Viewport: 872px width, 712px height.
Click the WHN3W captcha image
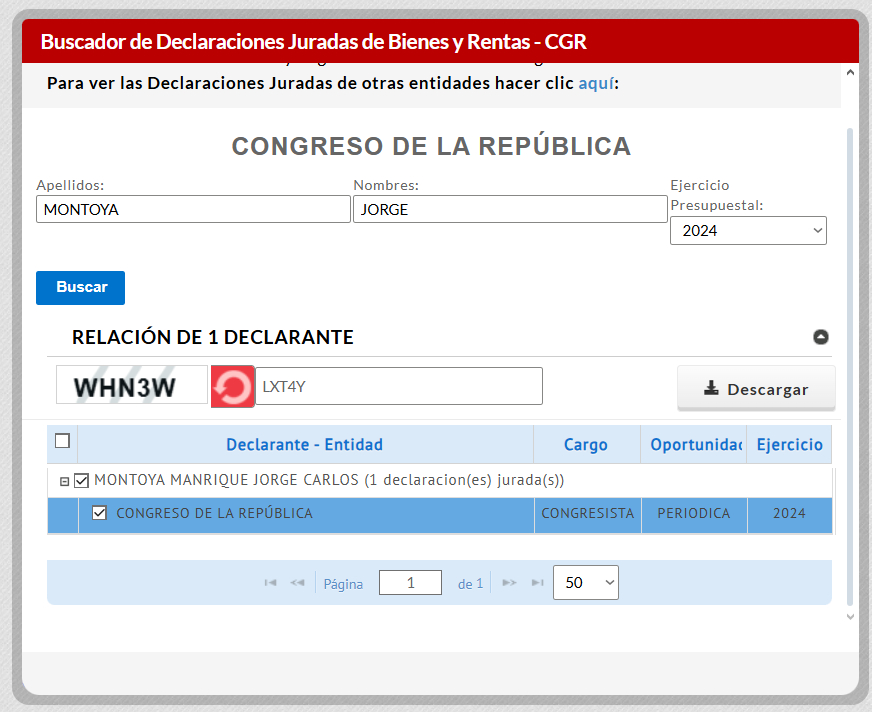132,385
